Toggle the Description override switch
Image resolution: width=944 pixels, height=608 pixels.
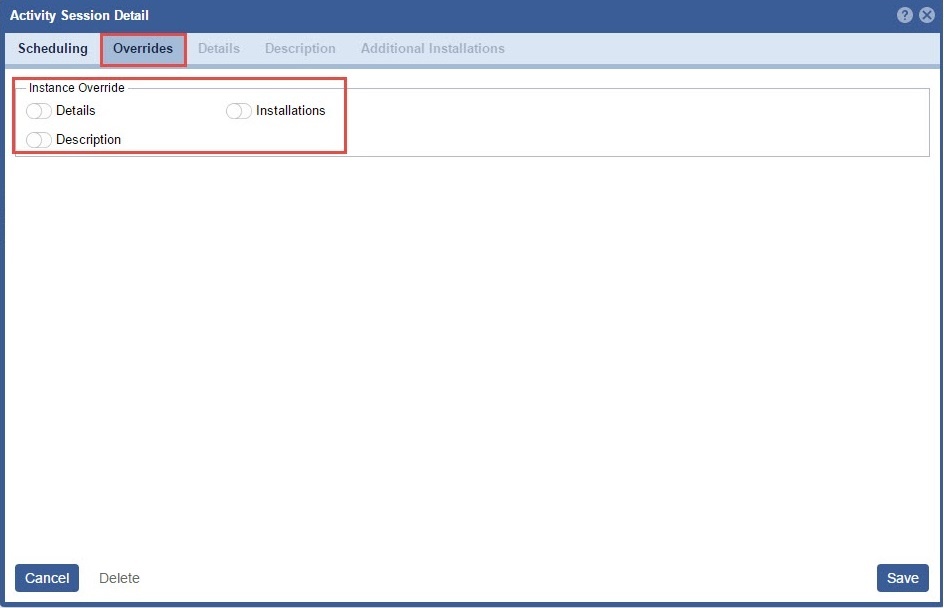[x=39, y=140]
